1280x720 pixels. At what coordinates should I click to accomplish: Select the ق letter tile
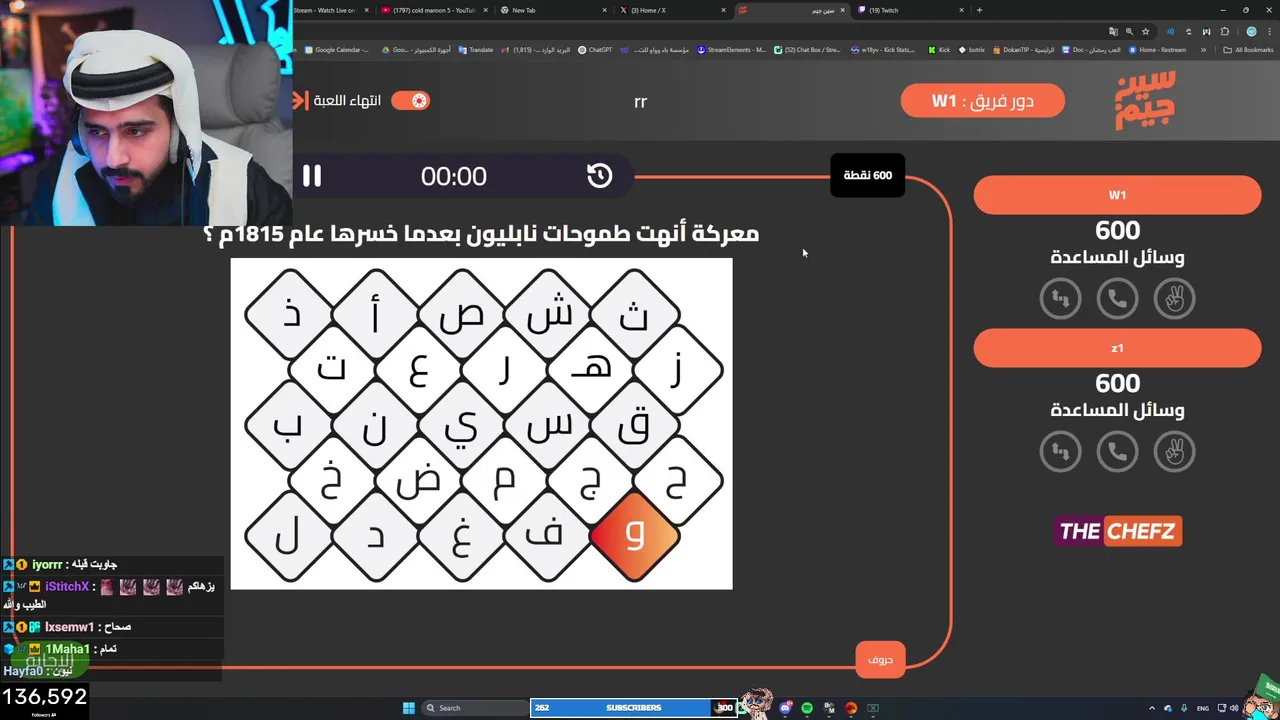click(635, 426)
